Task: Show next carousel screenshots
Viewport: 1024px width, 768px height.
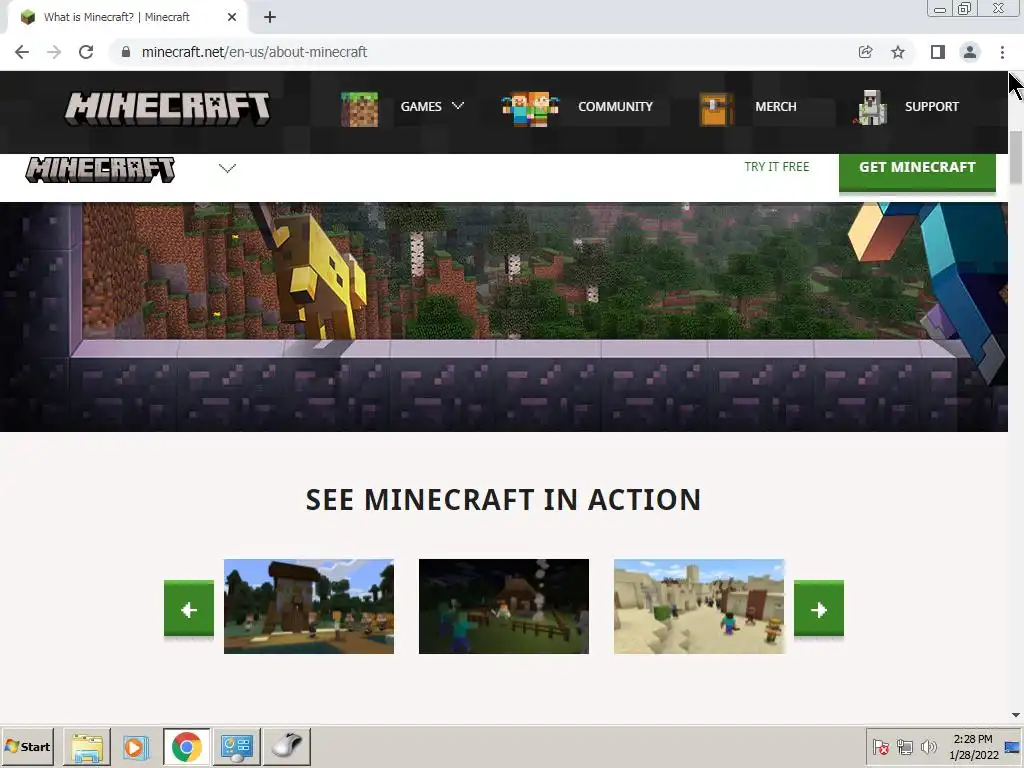Action: click(819, 609)
